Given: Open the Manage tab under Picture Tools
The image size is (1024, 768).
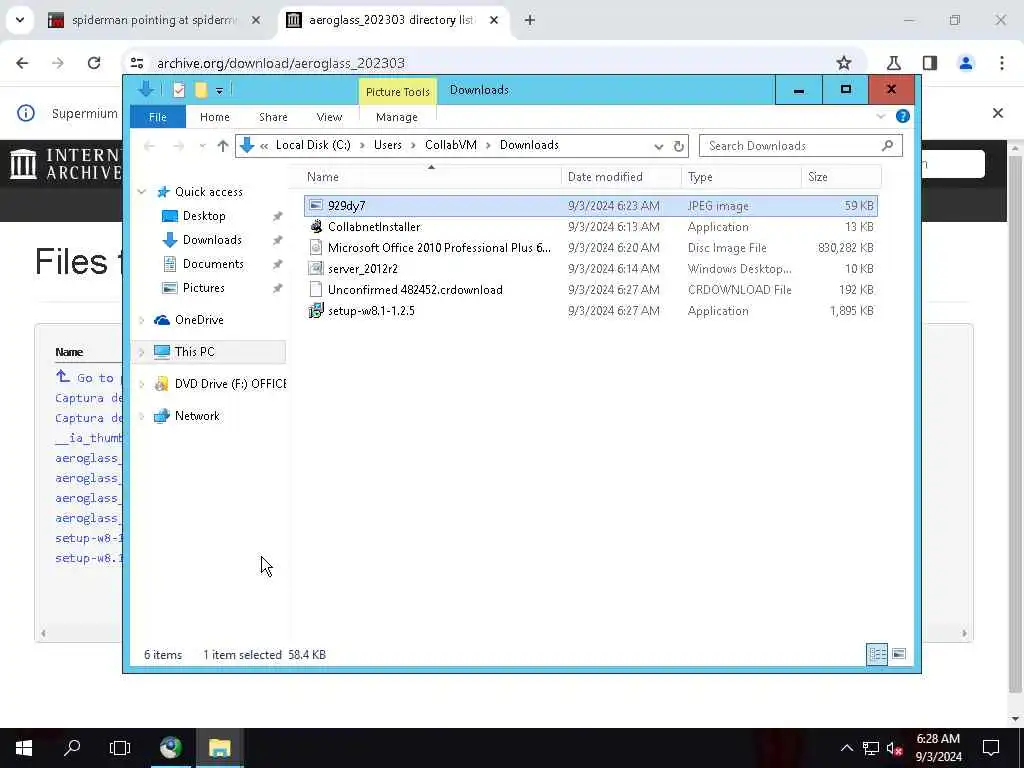Looking at the screenshot, I should [x=396, y=117].
